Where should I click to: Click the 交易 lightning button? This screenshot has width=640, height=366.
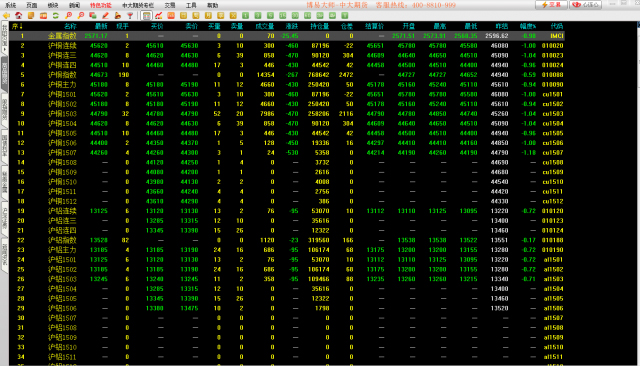(551, 5)
